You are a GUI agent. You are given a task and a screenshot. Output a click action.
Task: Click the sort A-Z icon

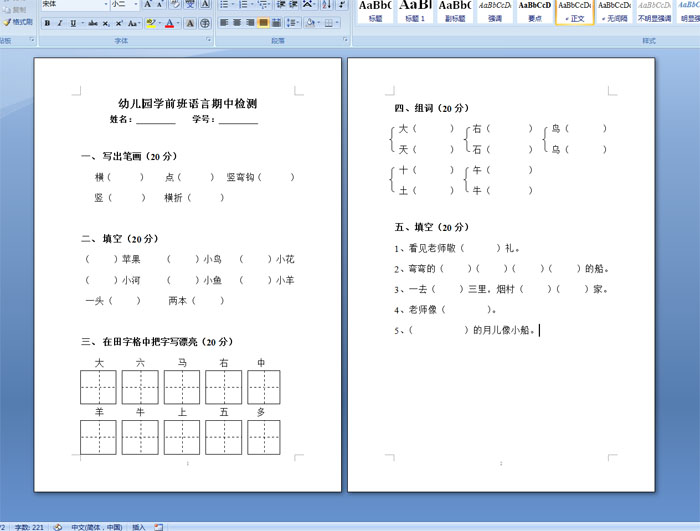click(327, 4)
